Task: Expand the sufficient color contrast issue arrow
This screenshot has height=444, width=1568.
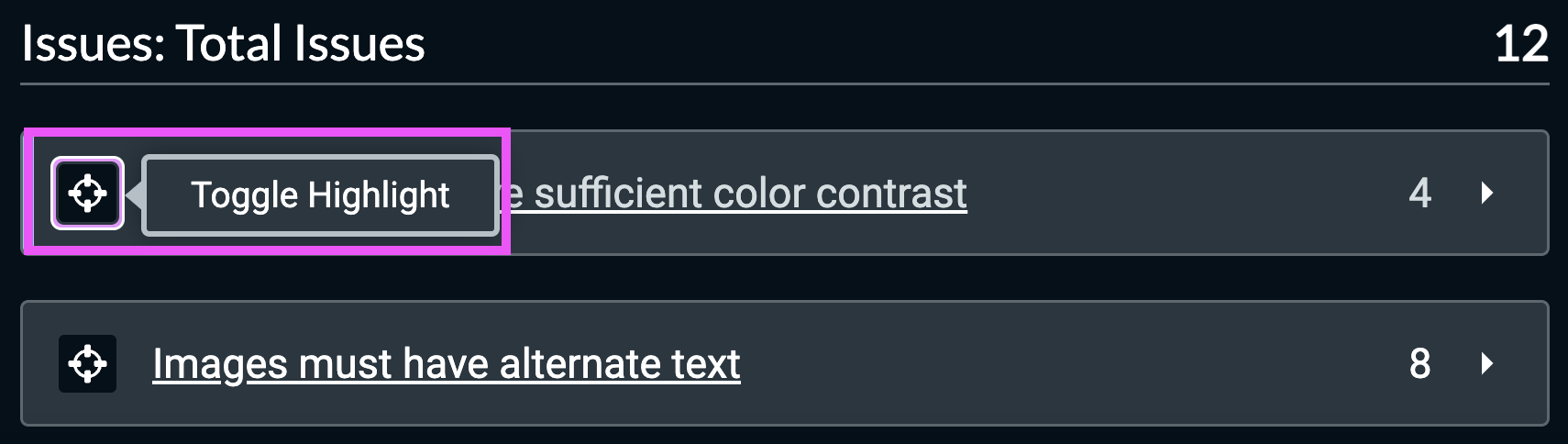Action: point(1486,193)
